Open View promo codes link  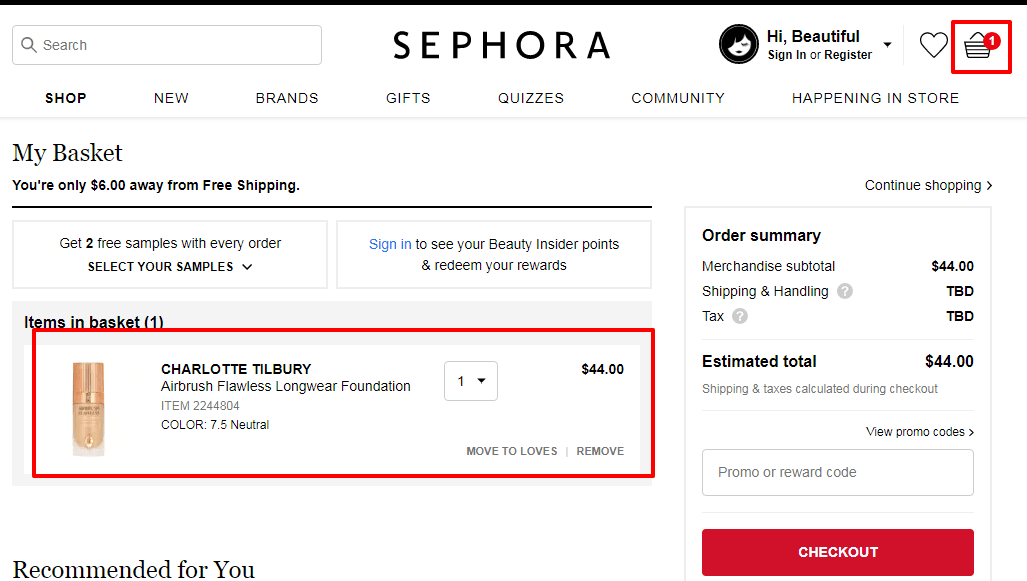pyautogui.click(x=919, y=432)
